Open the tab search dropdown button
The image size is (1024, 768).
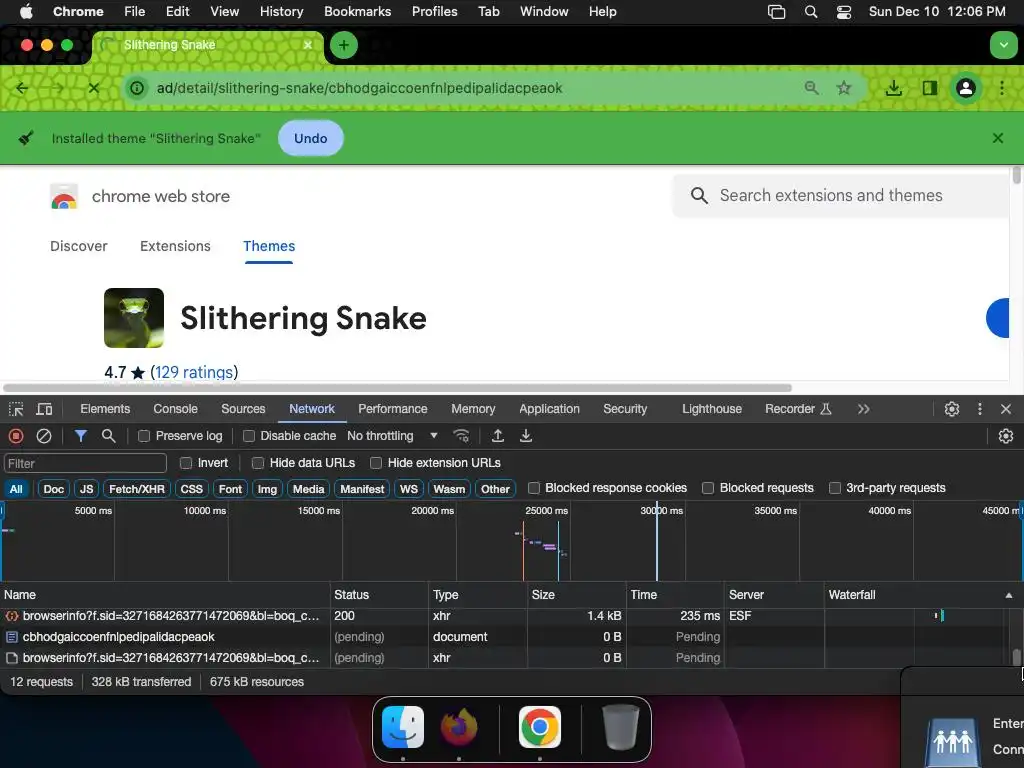click(x=1004, y=45)
